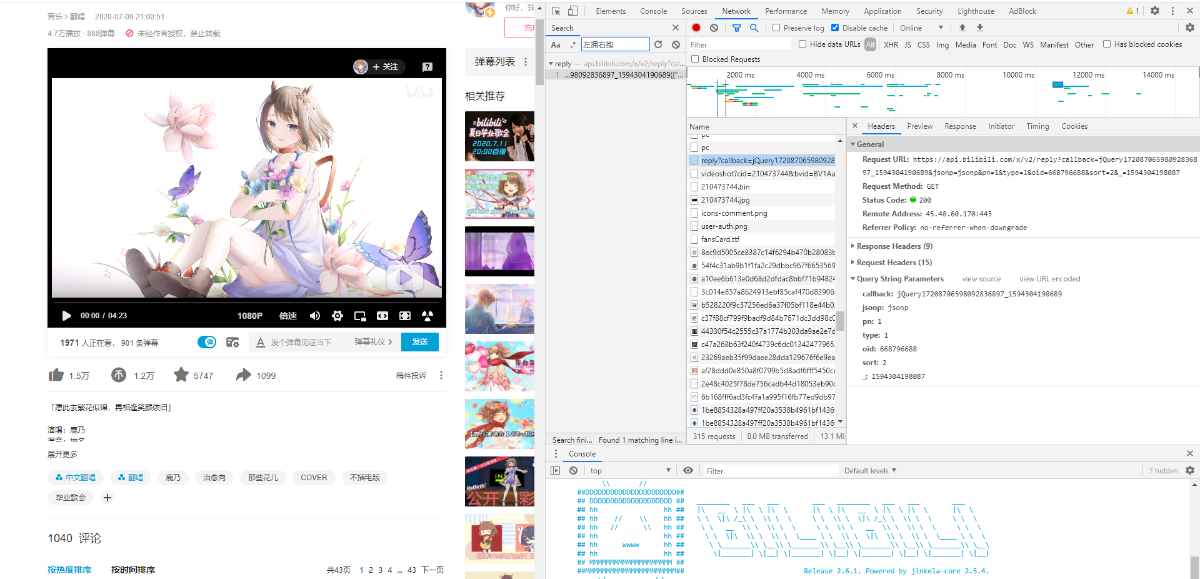Open DevTools three-dot customize menu

1172,11
